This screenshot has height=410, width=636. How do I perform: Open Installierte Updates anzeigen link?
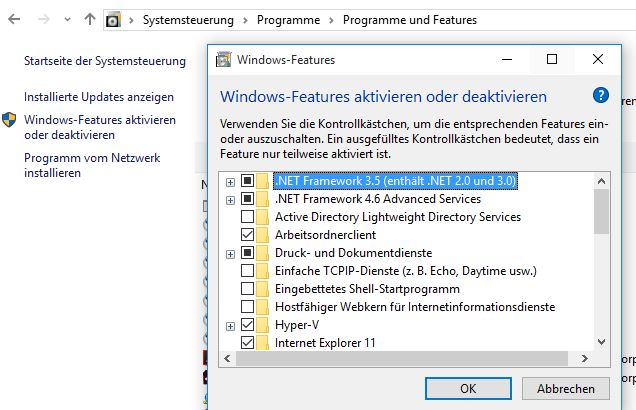click(99, 97)
